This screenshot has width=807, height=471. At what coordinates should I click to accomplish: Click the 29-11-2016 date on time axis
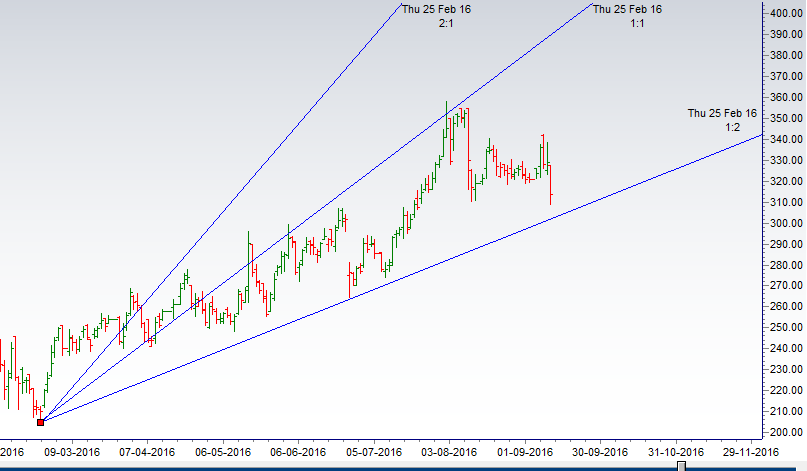tap(750, 451)
